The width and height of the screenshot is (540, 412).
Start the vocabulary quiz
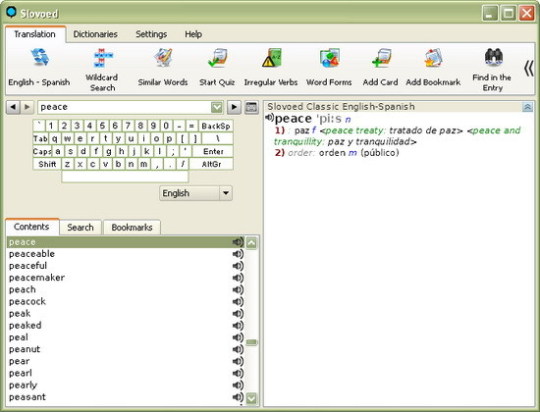pyautogui.click(x=217, y=68)
